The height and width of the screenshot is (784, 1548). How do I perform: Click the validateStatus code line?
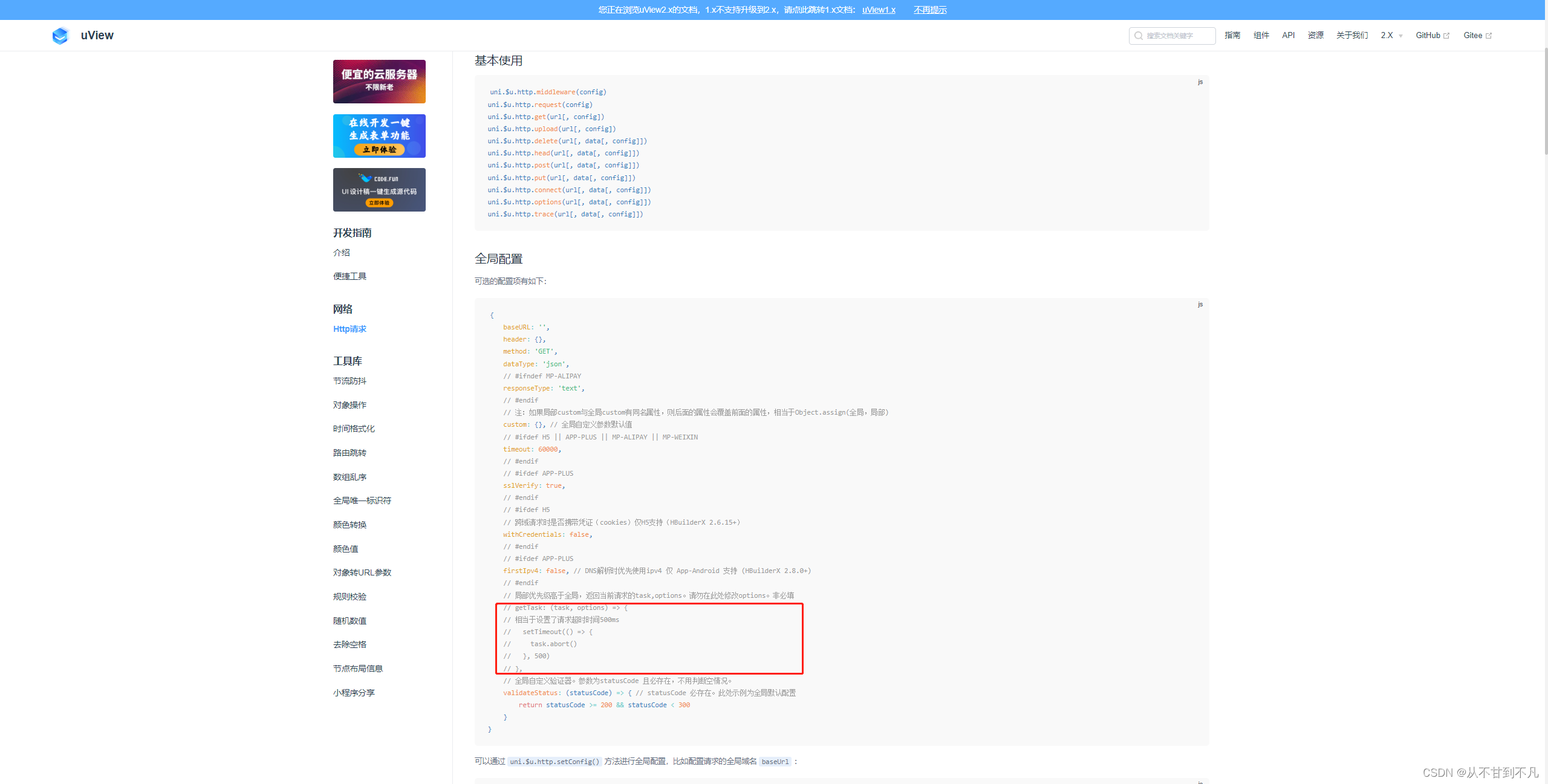[649, 693]
